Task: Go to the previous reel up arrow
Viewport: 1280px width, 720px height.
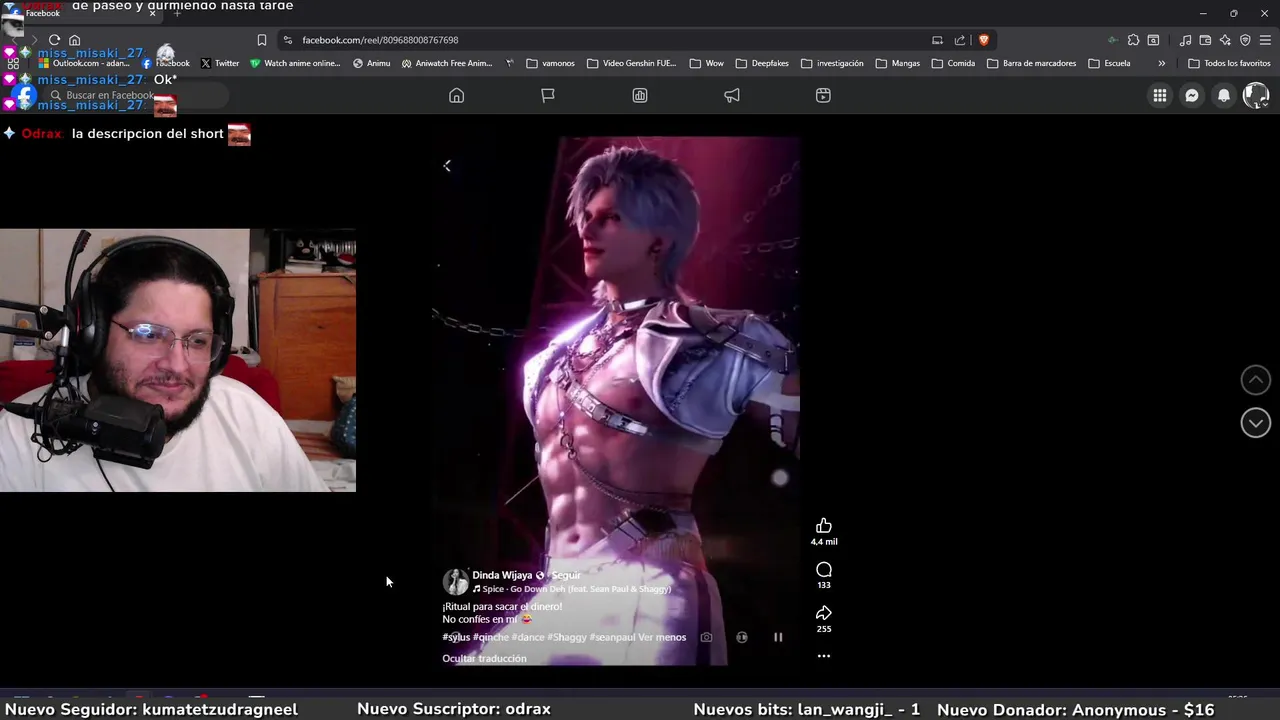Action: (x=1256, y=380)
